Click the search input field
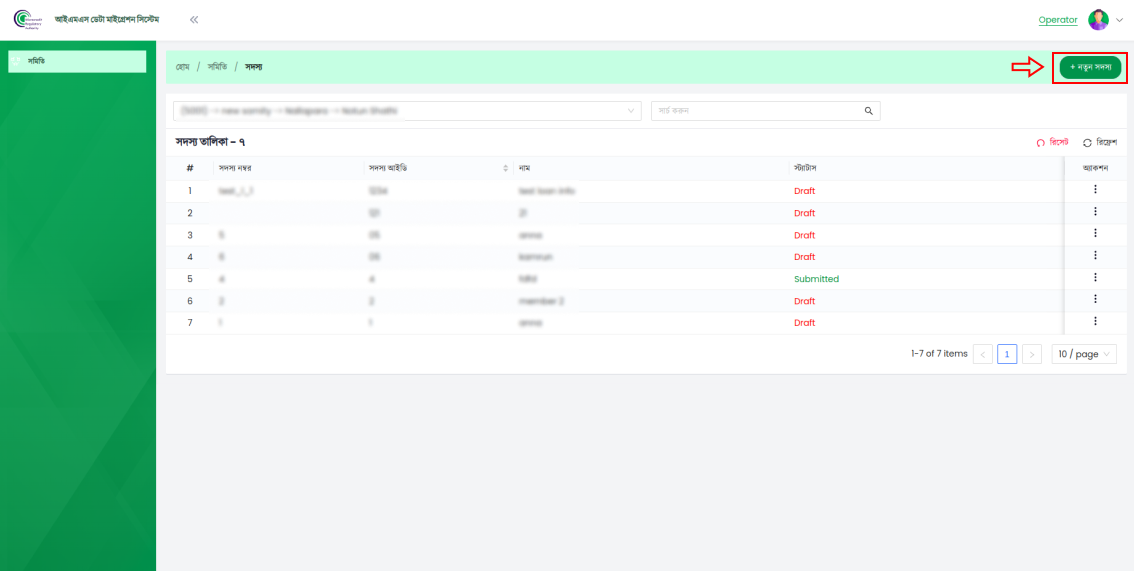The width and height of the screenshot is (1134, 571). [755, 111]
